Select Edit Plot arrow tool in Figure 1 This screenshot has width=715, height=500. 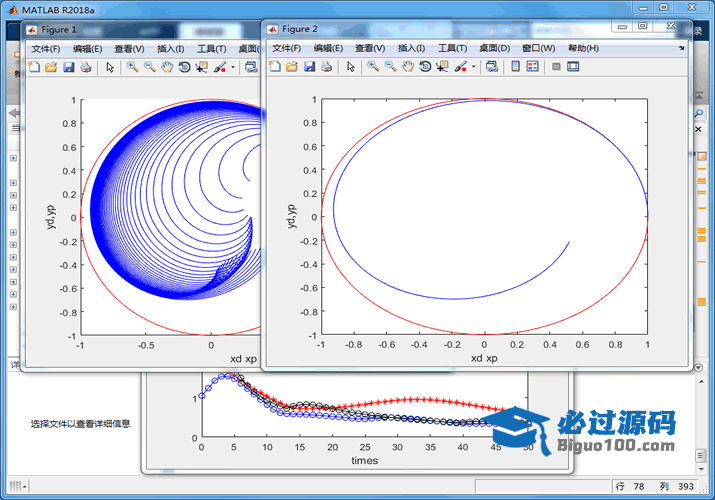110,67
